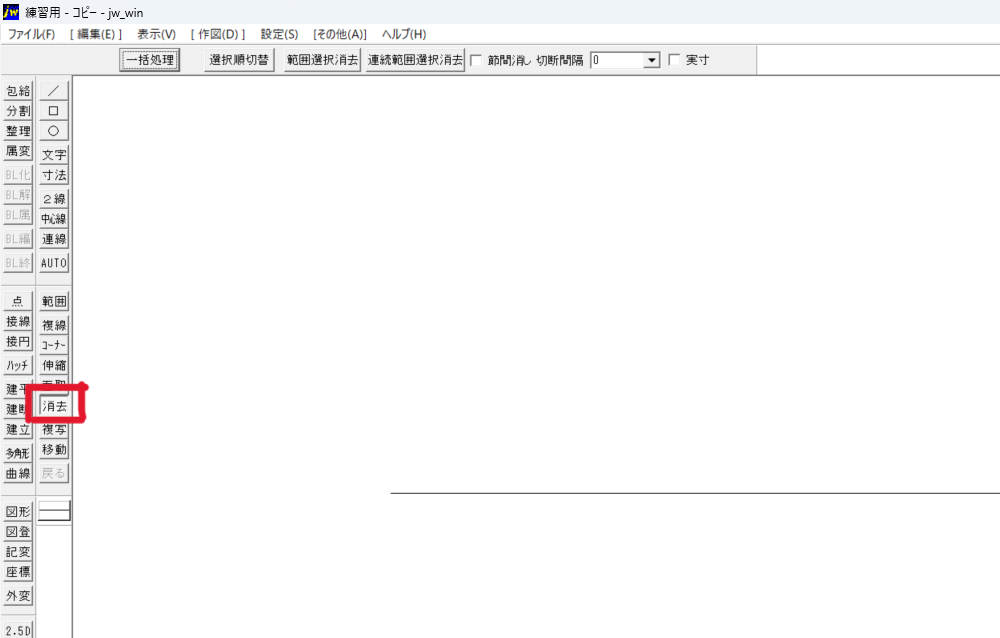This screenshot has height=638, width=1000.
Task: Select the line (／) drawing tool
Action: [54, 91]
